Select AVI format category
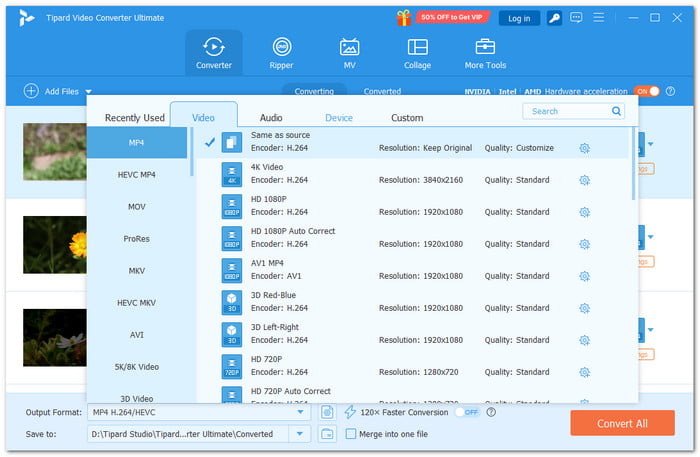The width and height of the screenshot is (700, 457). coord(137,335)
